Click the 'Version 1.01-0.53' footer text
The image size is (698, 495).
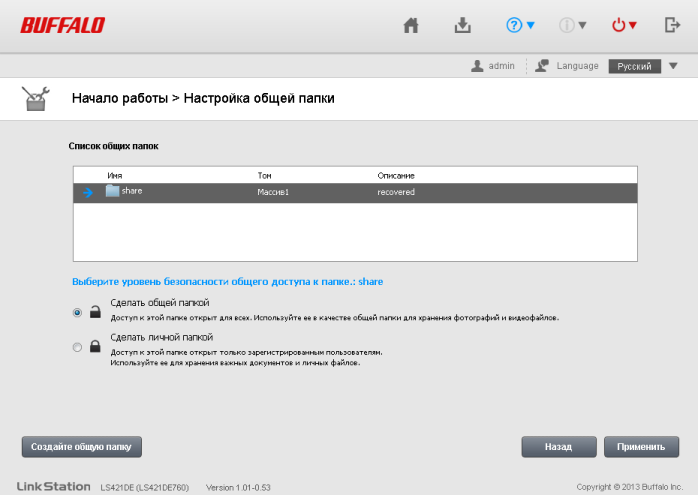238,487
